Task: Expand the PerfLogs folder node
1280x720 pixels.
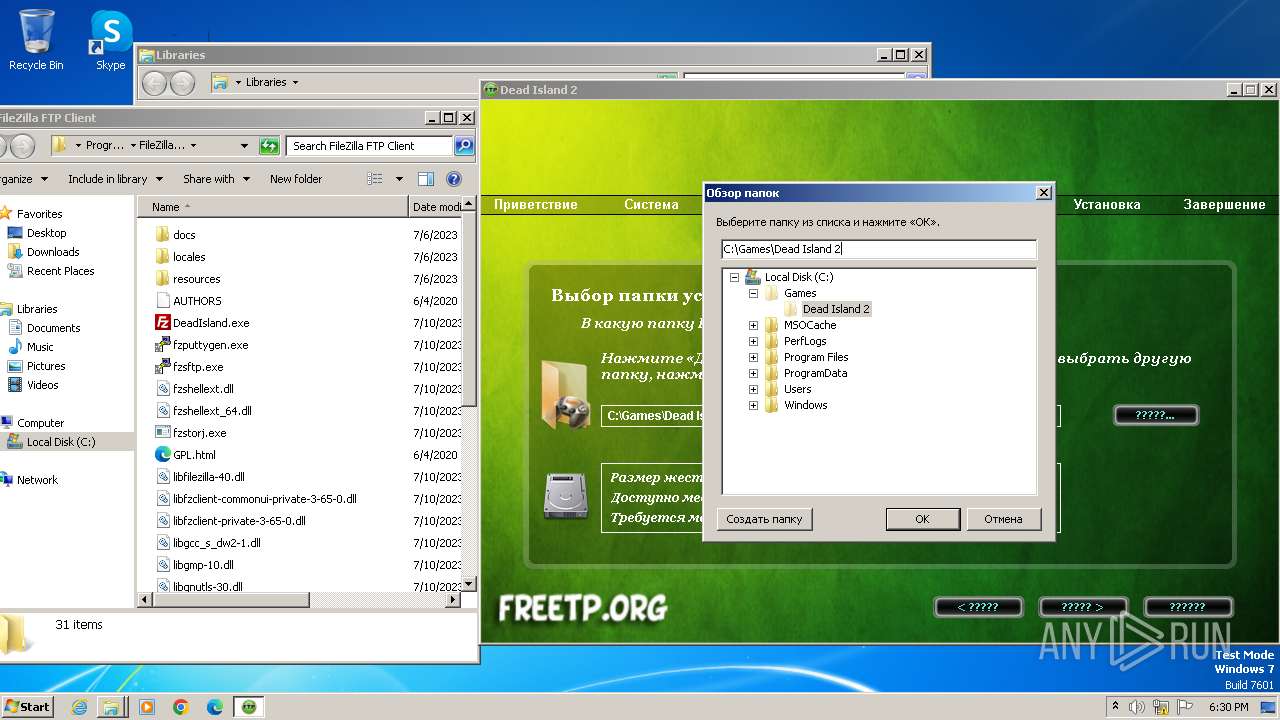Action: [x=753, y=342]
